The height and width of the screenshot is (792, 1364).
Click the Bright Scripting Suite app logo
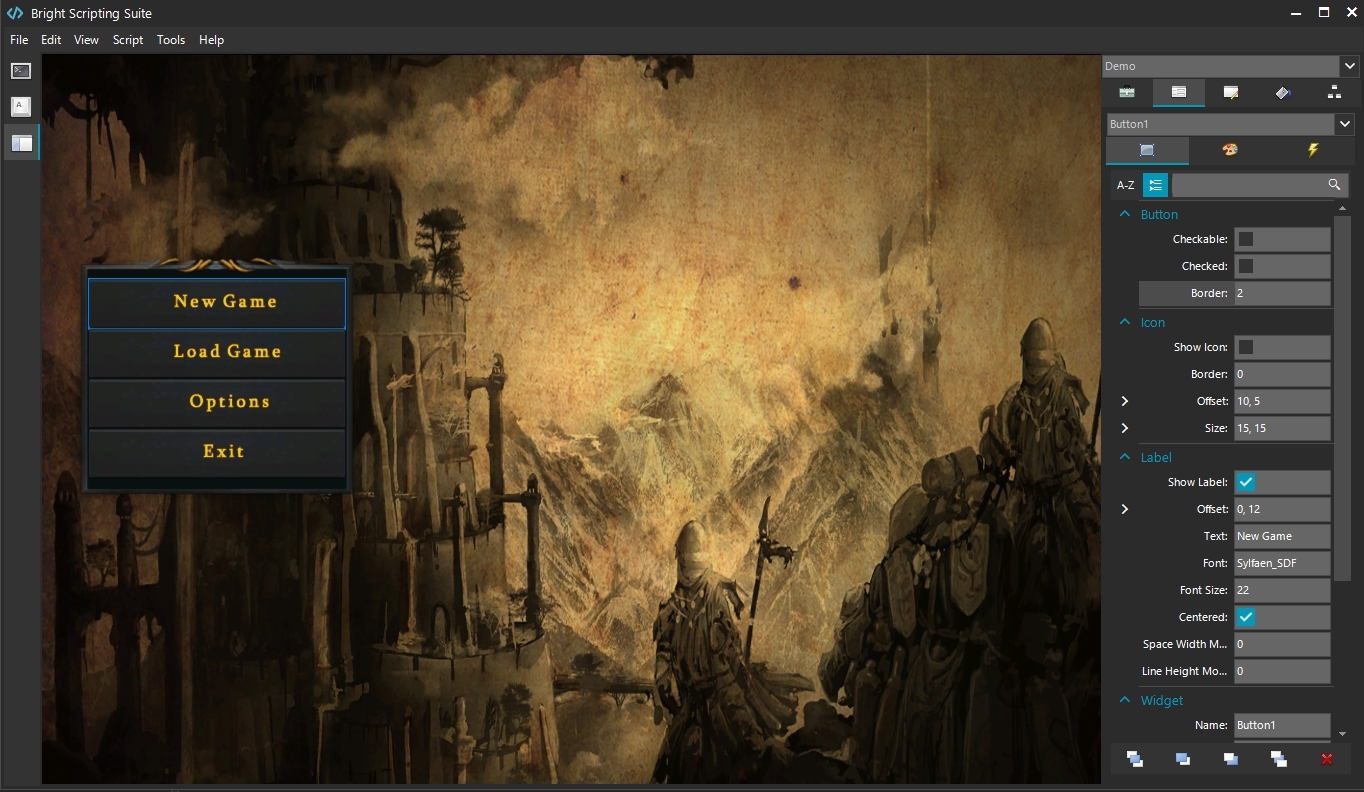[14, 13]
